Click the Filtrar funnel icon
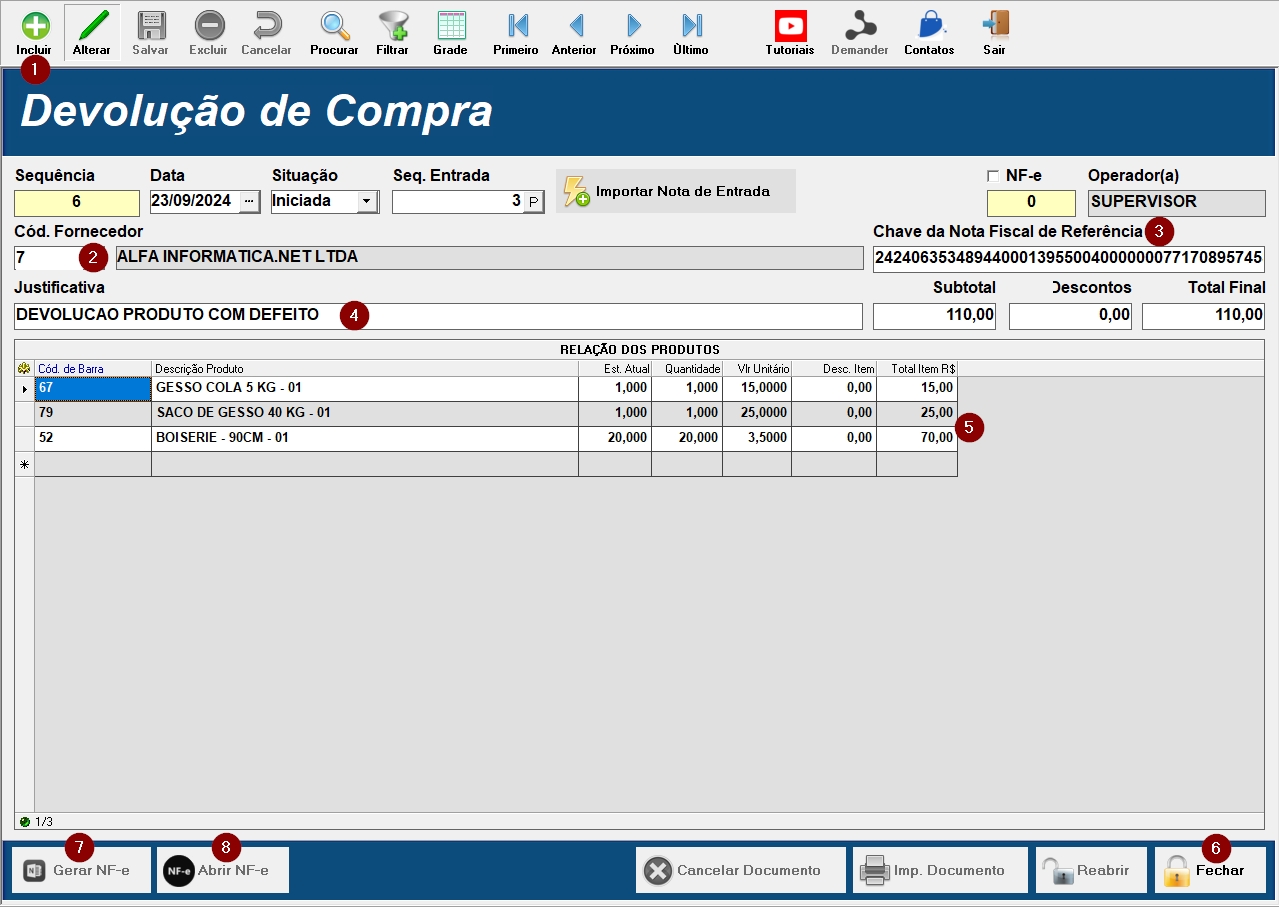 click(x=392, y=27)
